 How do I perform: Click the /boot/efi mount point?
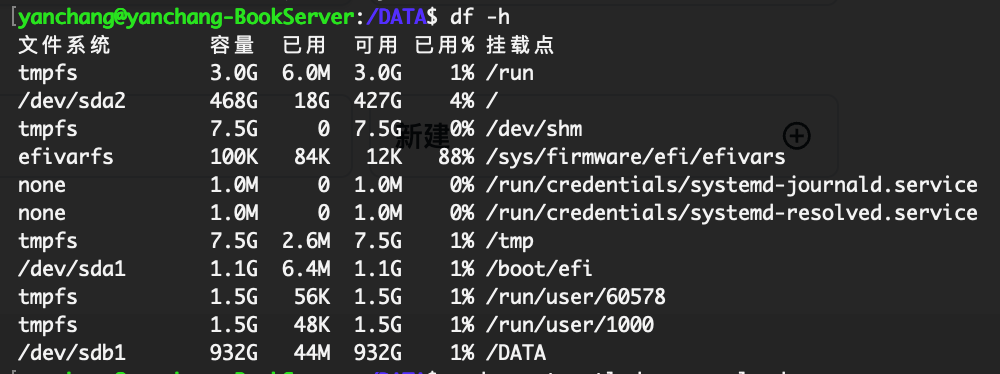click(x=540, y=269)
